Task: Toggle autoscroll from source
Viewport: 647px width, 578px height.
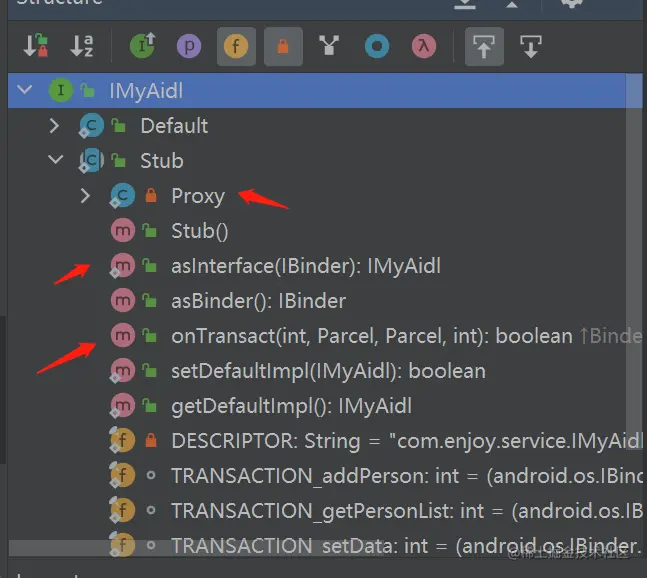Action: coord(531,46)
